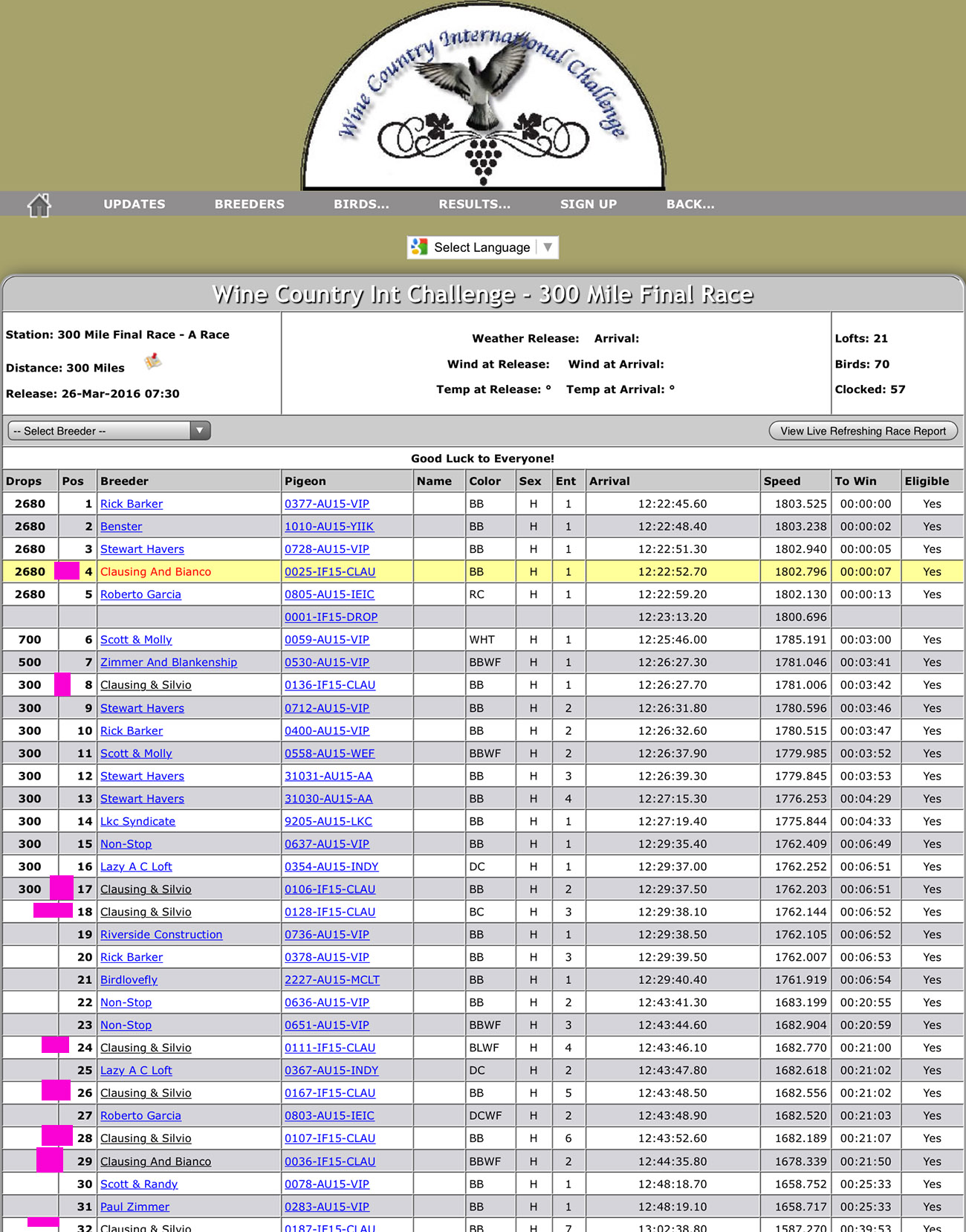Click the Google translate logo icon
Viewport: 966px width, 1232px height.
tap(420, 247)
